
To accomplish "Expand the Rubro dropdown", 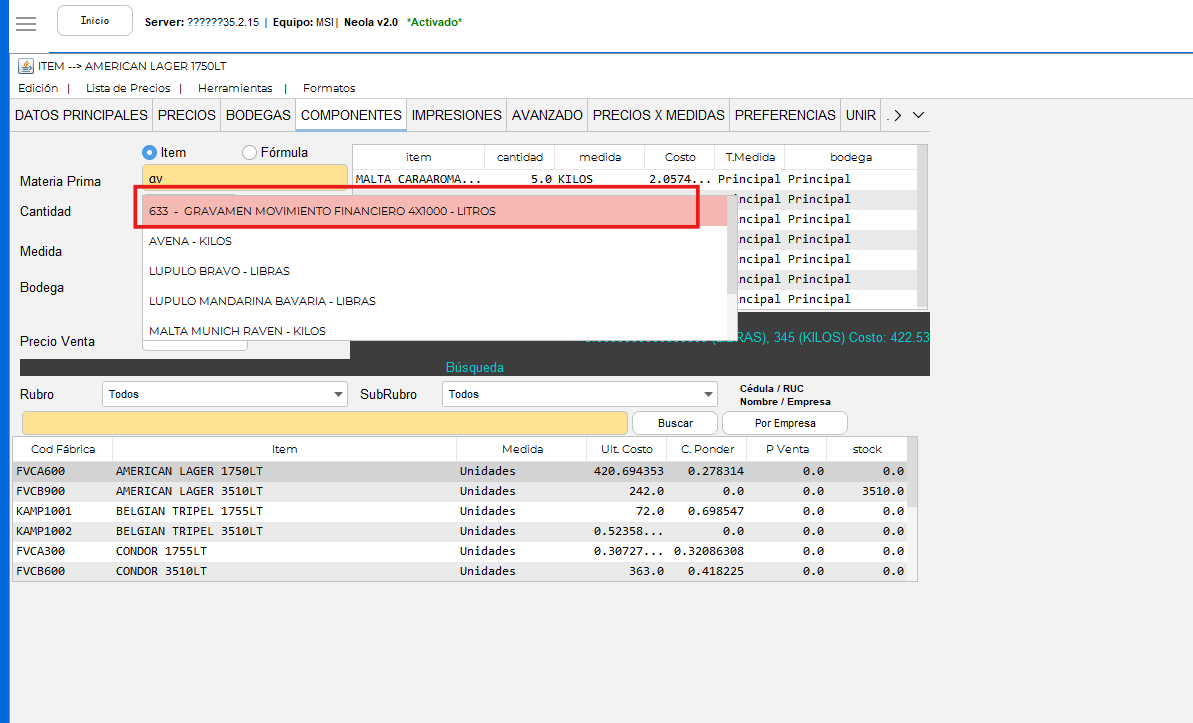I will pyautogui.click(x=337, y=395).
